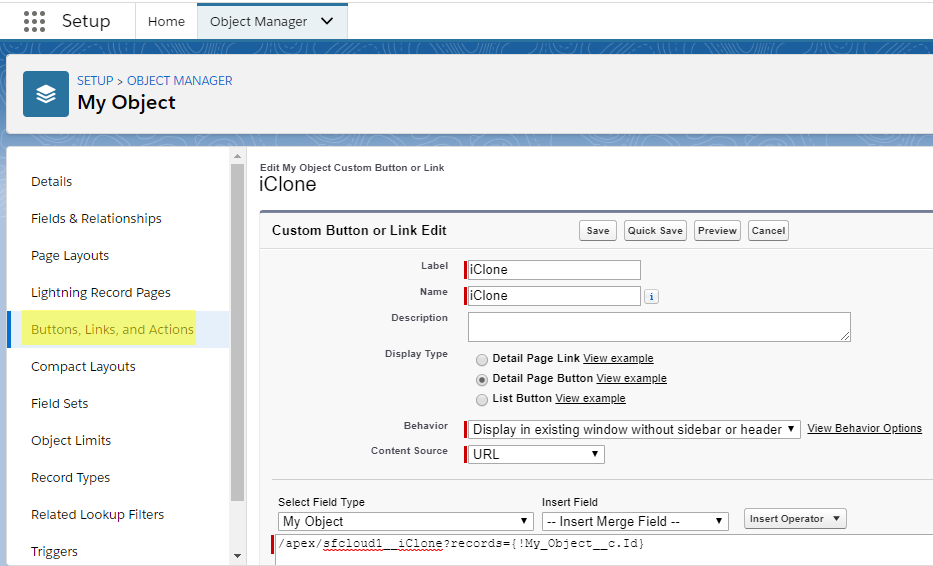Open View example for Detail Page Button
Viewport: 933px width, 566px height.
point(632,379)
